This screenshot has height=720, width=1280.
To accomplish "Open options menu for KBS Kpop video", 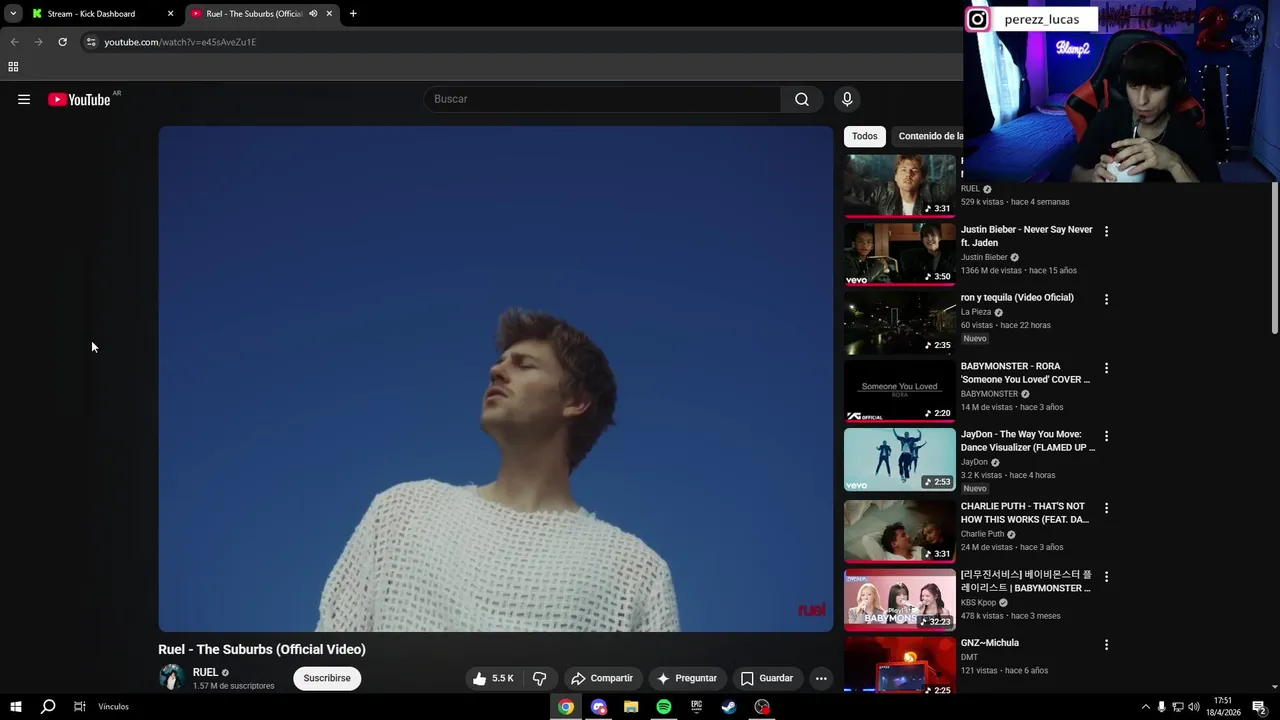I will tap(1106, 576).
